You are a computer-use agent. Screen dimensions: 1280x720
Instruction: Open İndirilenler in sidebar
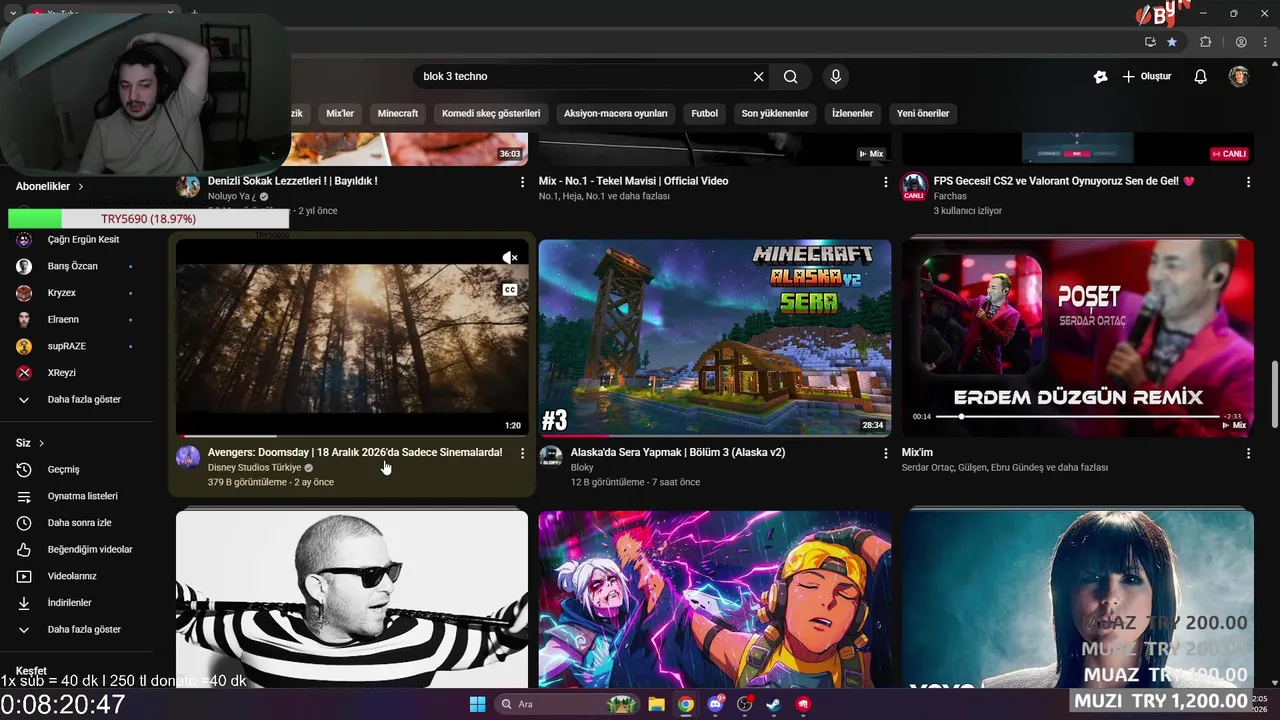[76, 603]
